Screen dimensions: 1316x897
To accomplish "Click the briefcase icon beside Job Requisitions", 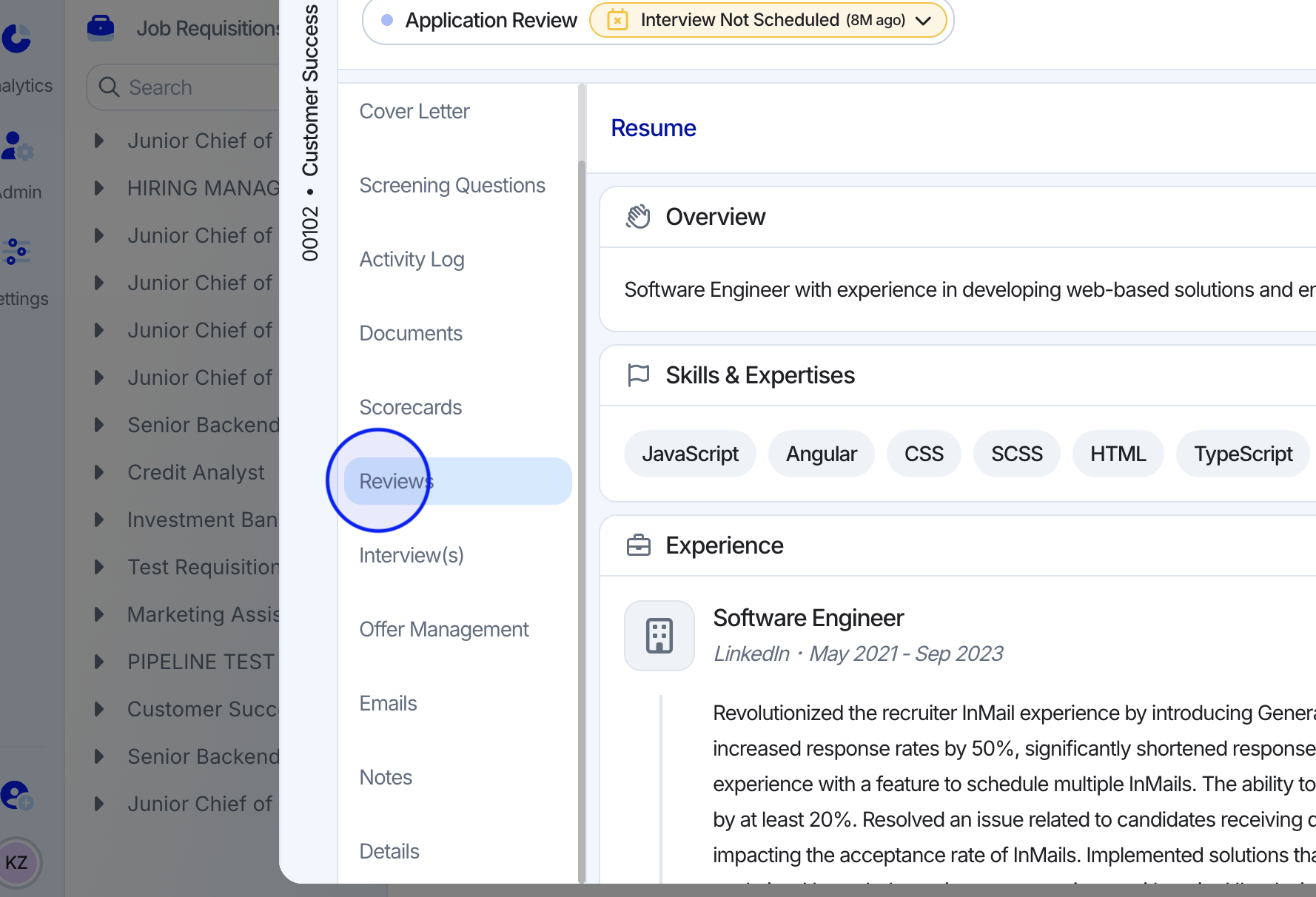I will (x=101, y=27).
